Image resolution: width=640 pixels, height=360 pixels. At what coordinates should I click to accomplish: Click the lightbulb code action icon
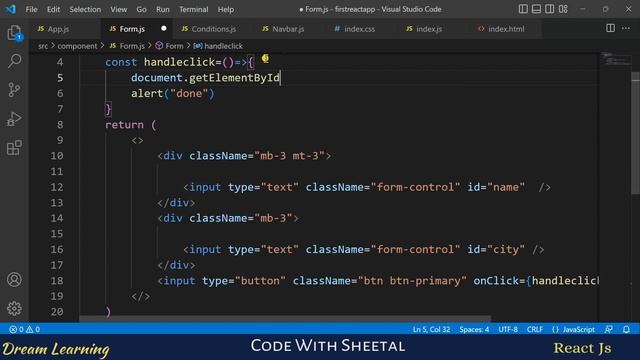click(265, 59)
